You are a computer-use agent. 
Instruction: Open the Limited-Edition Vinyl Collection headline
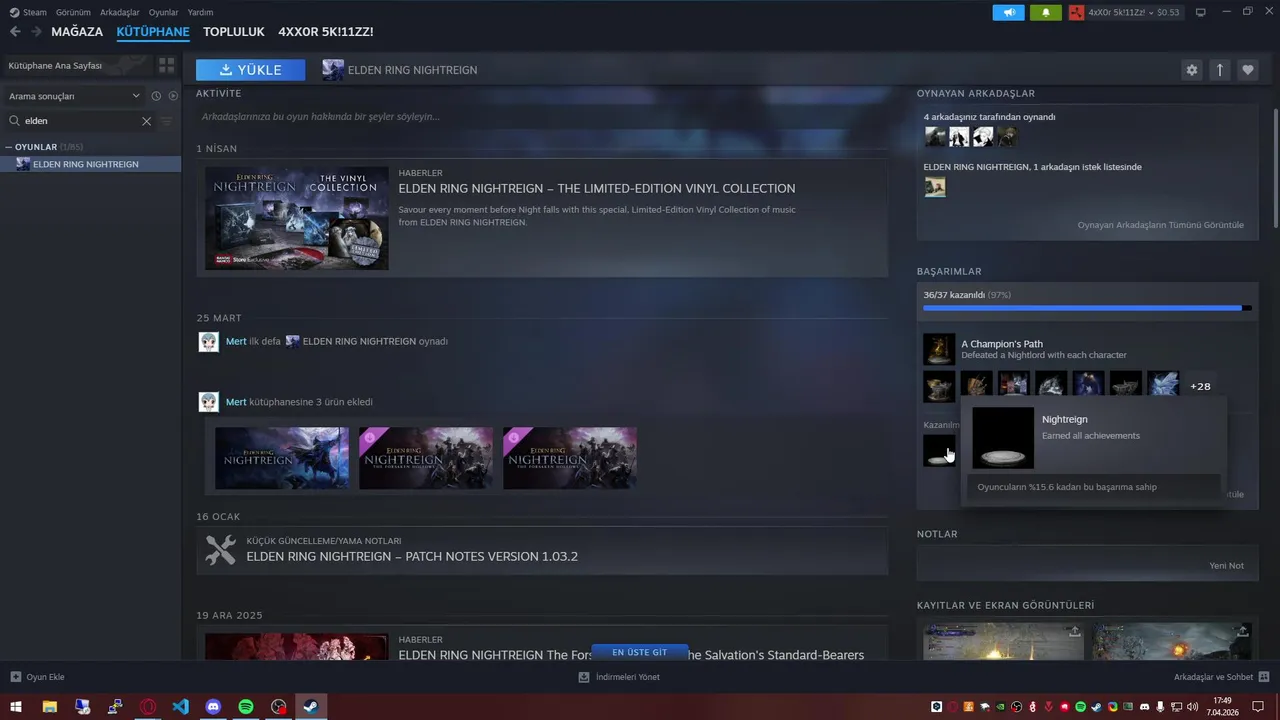tap(597, 188)
